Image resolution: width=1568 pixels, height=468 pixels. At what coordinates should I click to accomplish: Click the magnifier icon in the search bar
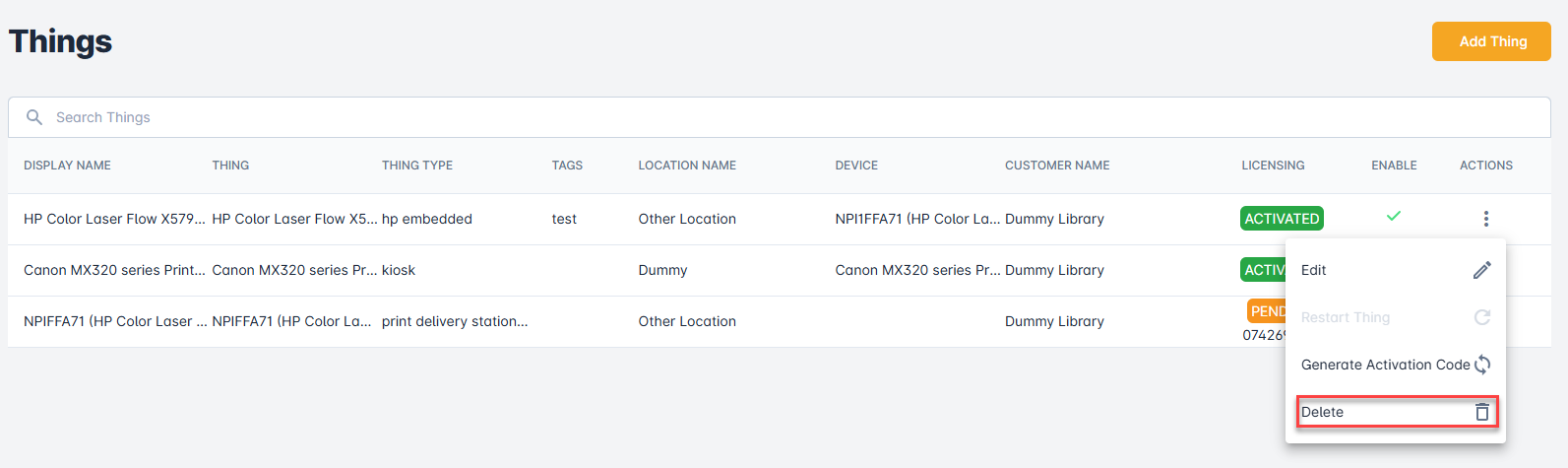[34, 117]
